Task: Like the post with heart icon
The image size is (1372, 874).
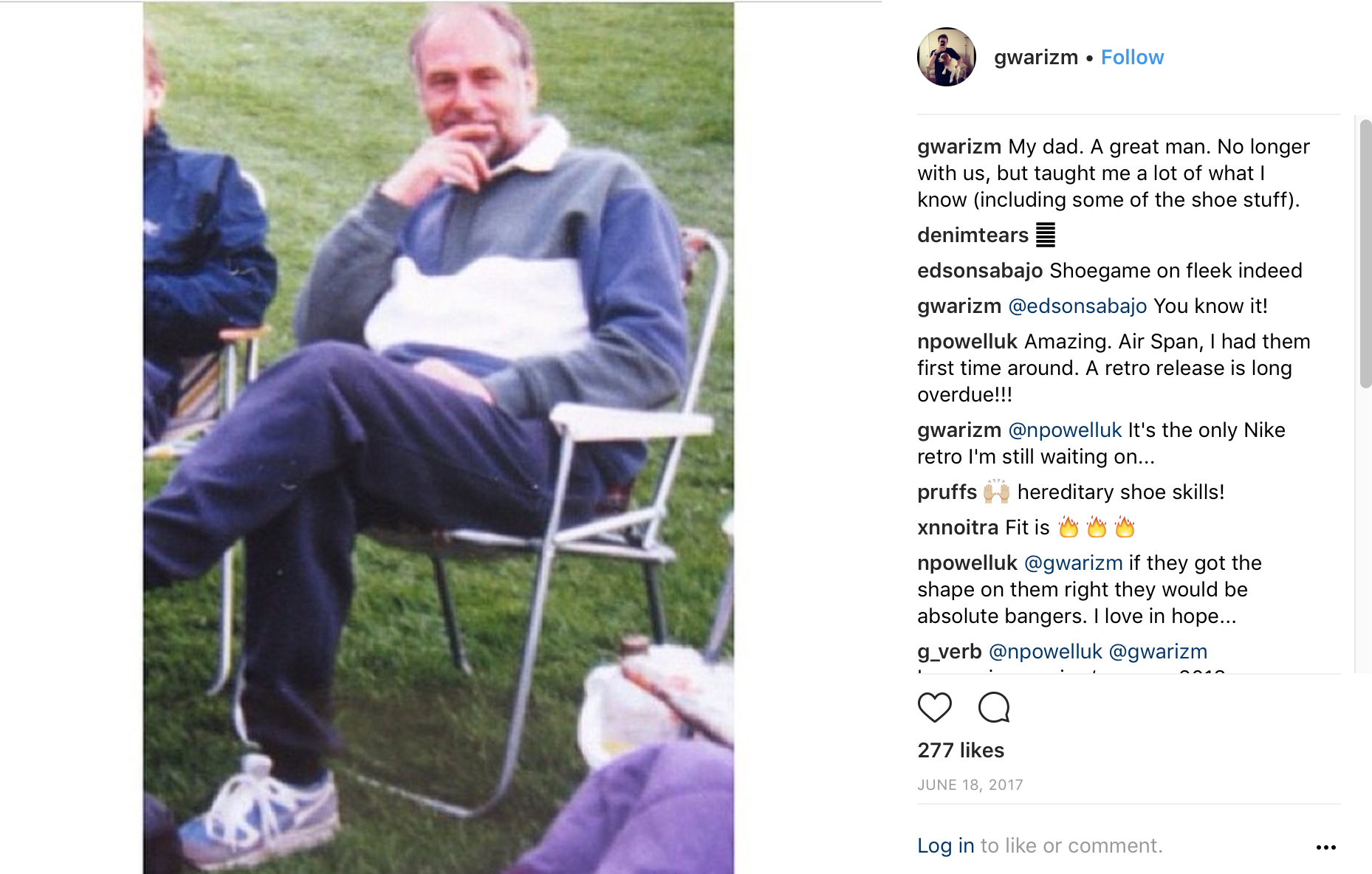Action: [x=934, y=707]
